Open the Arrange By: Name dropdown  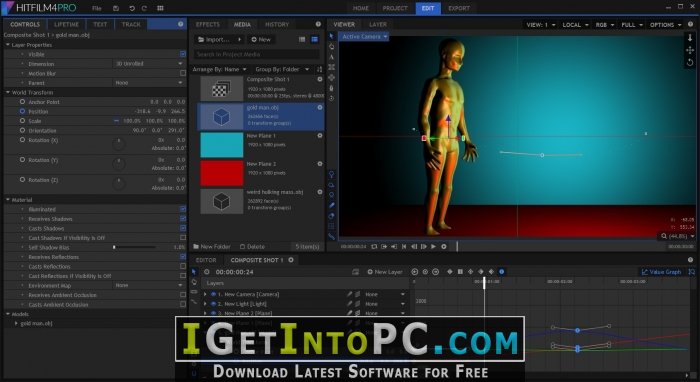click(219, 69)
